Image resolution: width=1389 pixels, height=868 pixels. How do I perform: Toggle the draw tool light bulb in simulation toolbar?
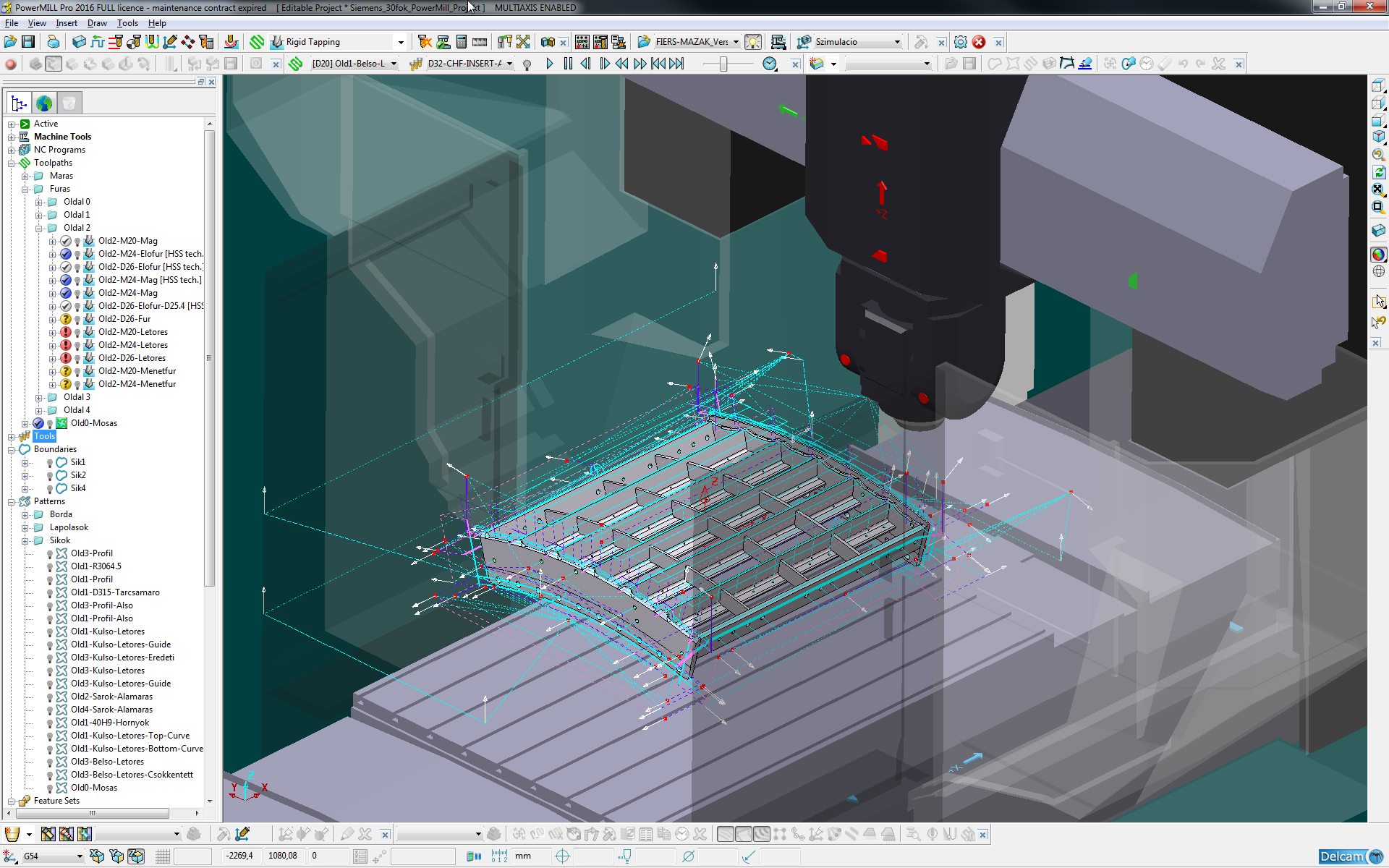pos(527,64)
